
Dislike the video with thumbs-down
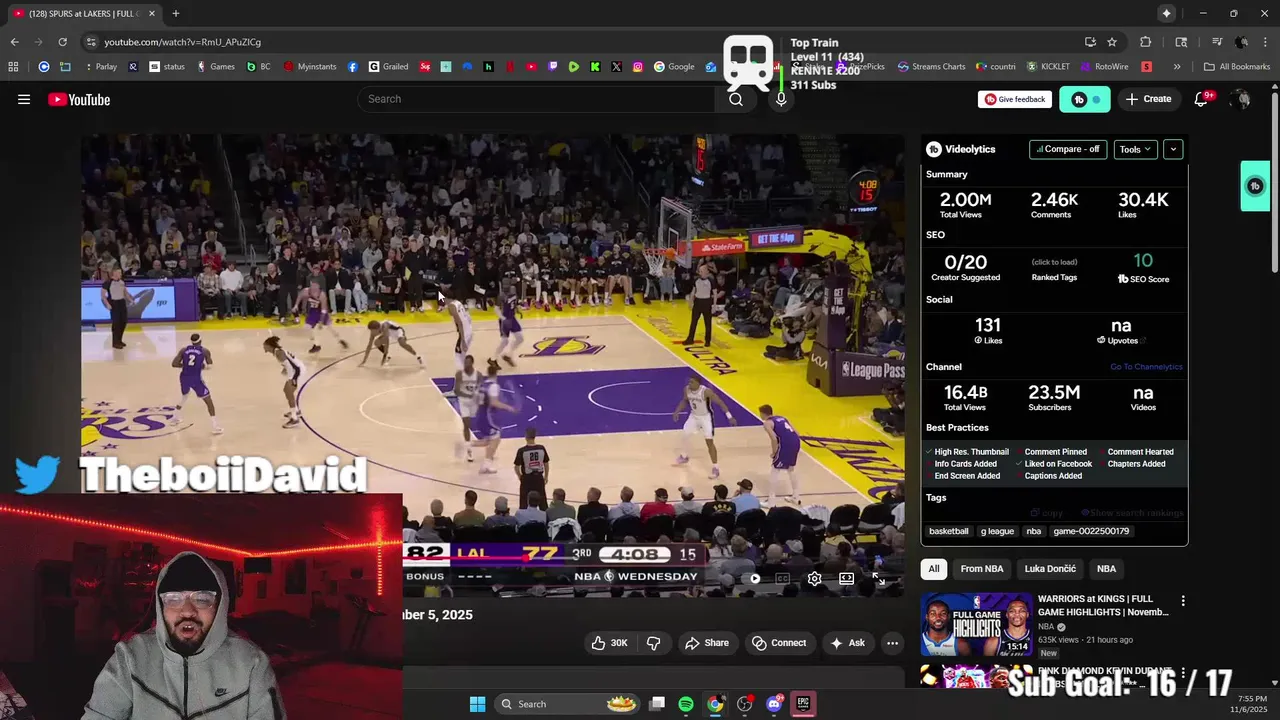pyautogui.click(x=654, y=643)
